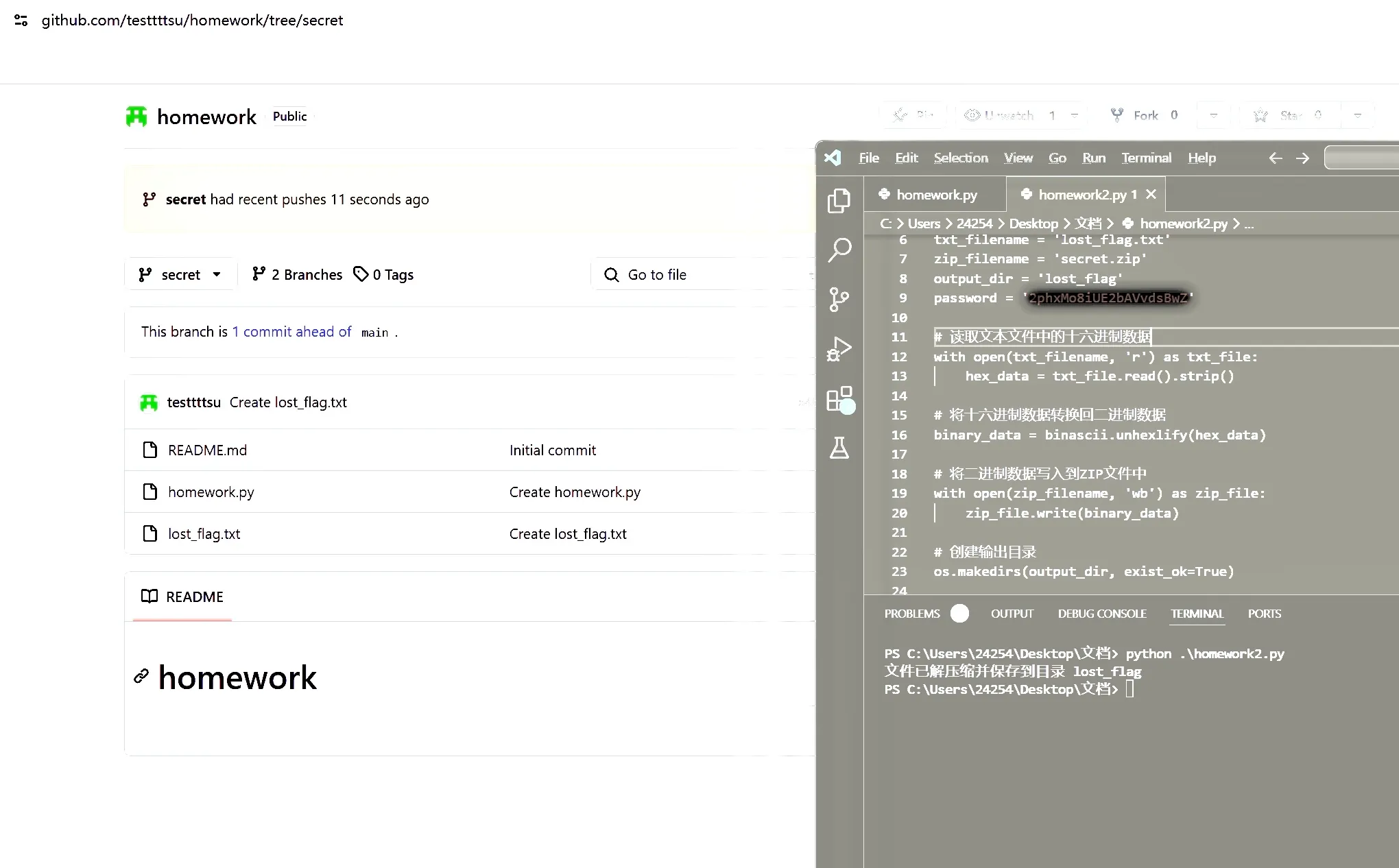Image resolution: width=1399 pixels, height=868 pixels.
Task: Close the homework2.py editor tab
Action: (1151, 195)
